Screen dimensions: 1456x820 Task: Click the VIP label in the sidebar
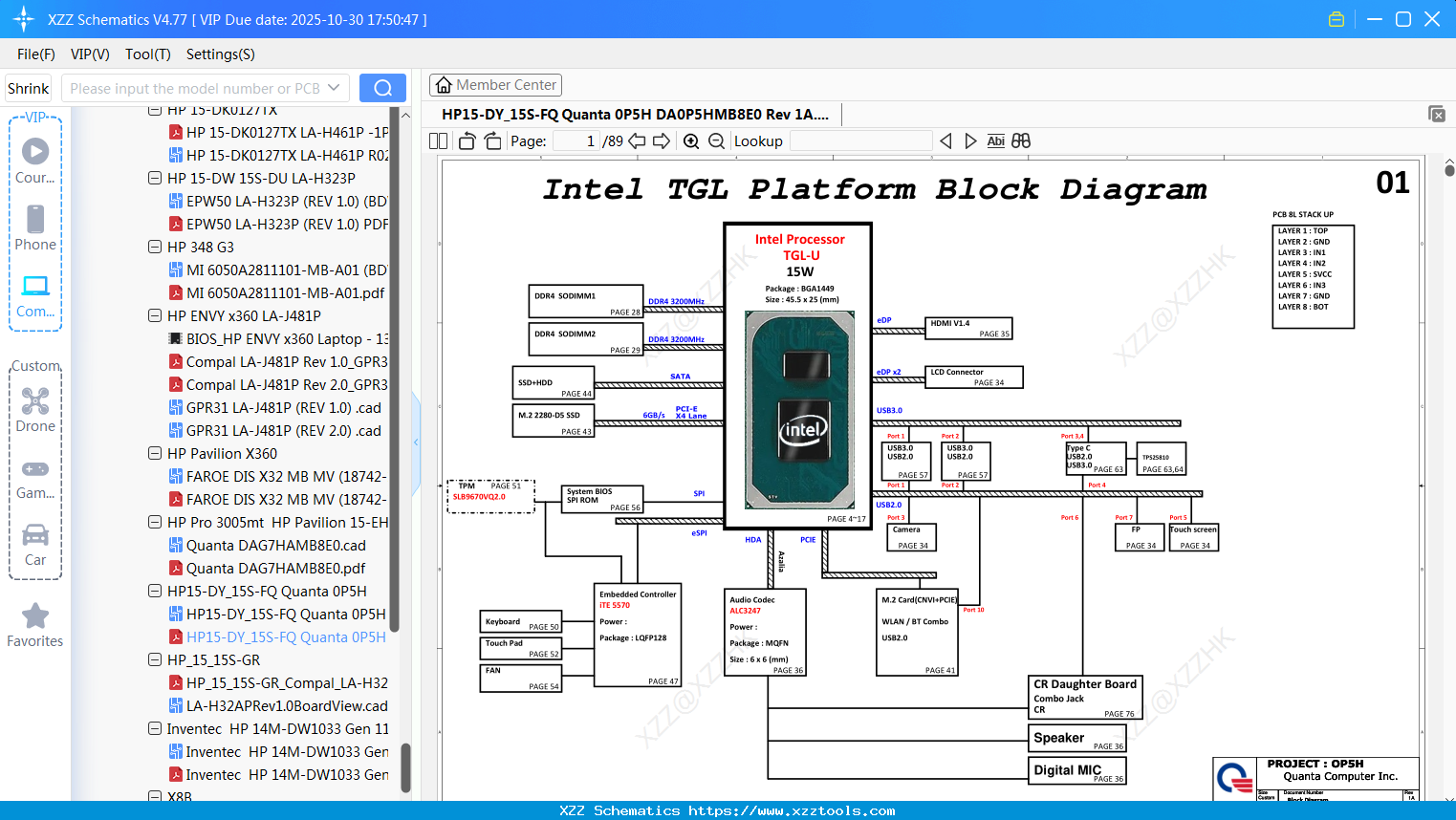[x=35, y=117]
